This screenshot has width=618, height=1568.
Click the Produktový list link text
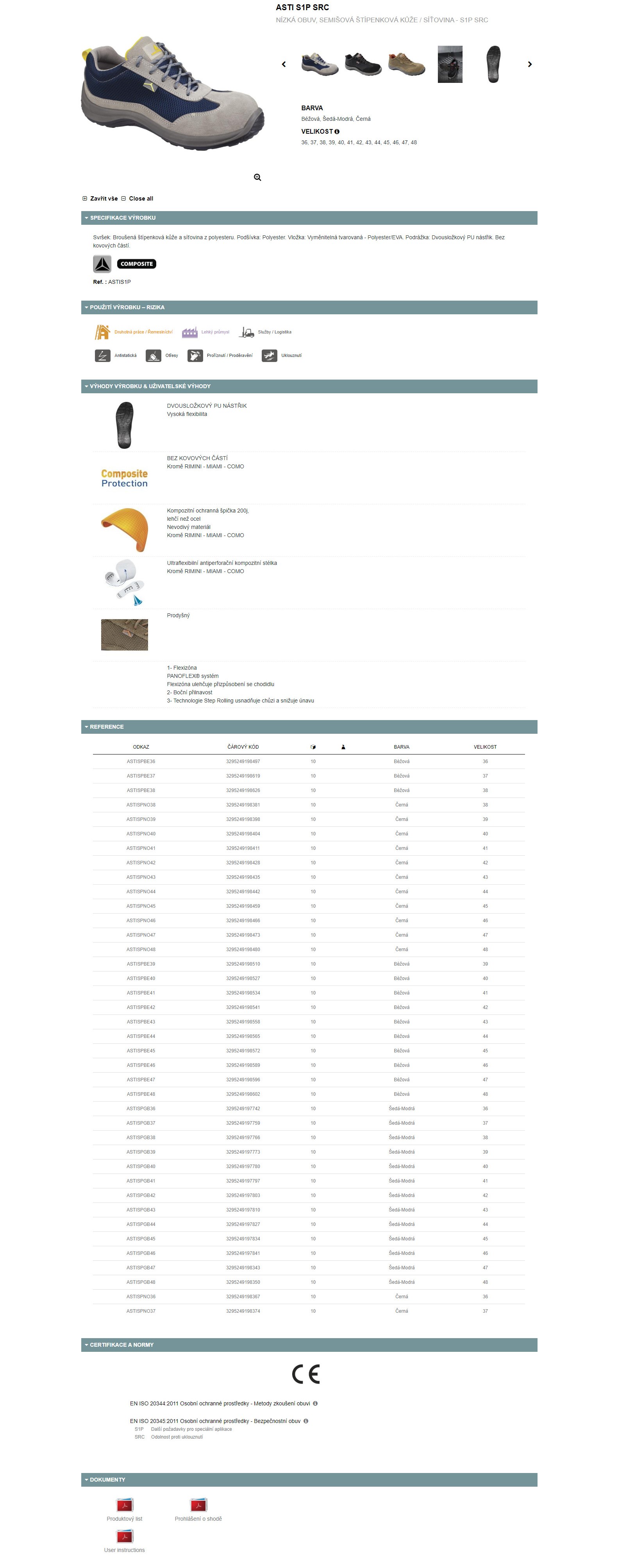pyautogui.click(x=125, y=1519)
